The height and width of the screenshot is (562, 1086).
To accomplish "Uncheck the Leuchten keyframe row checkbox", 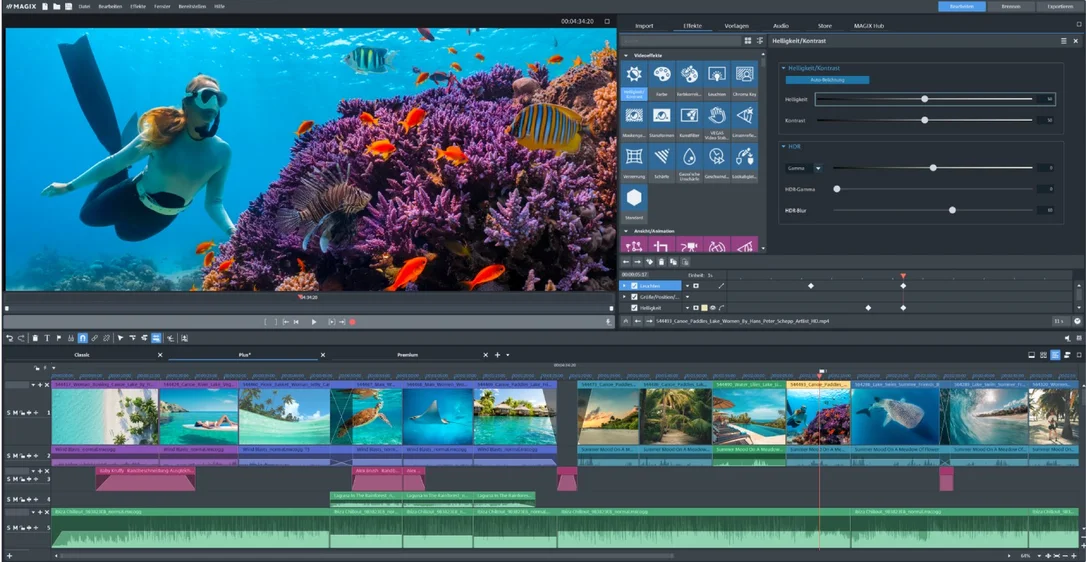I will click(634, 286).
